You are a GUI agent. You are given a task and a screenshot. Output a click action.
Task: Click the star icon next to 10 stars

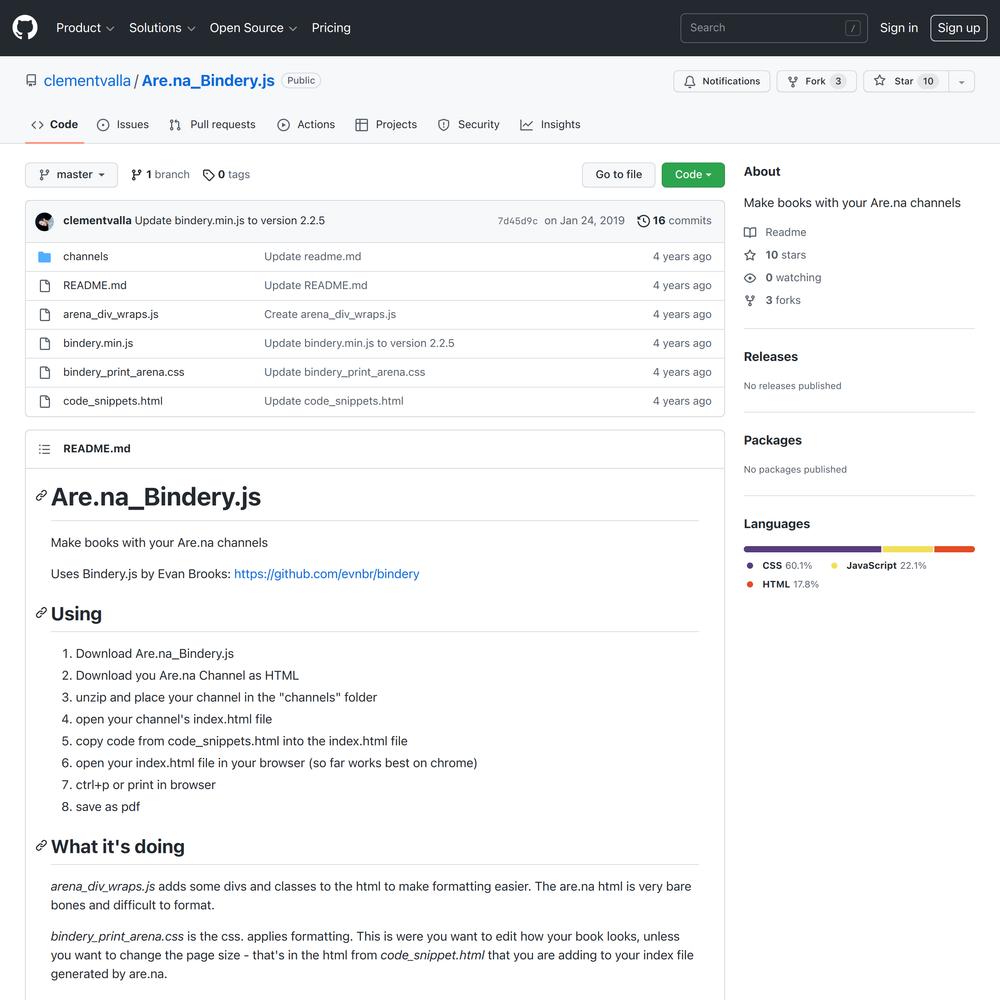(x=750, y=255)
